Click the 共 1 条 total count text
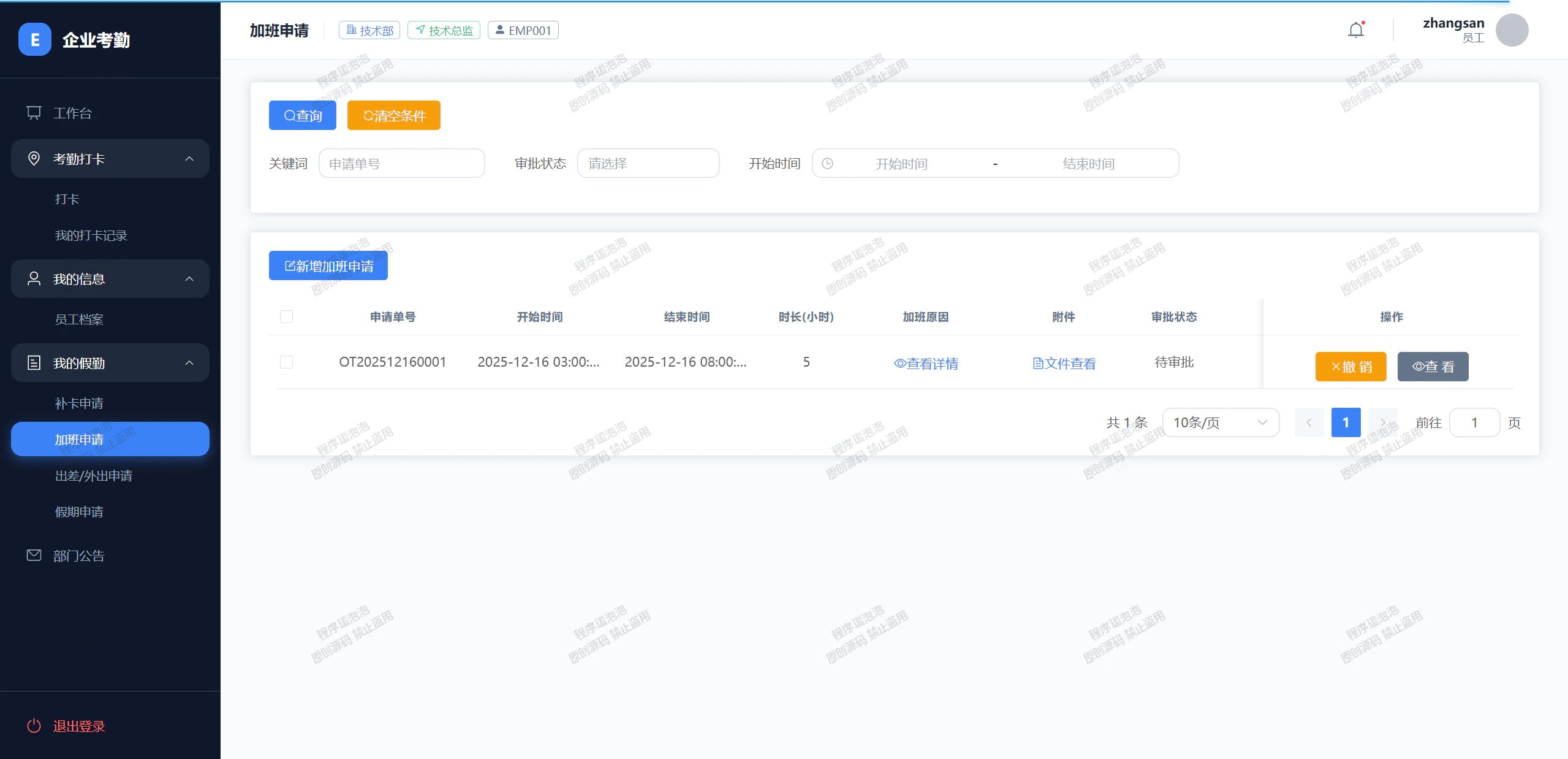 (x=1127, y=422)
